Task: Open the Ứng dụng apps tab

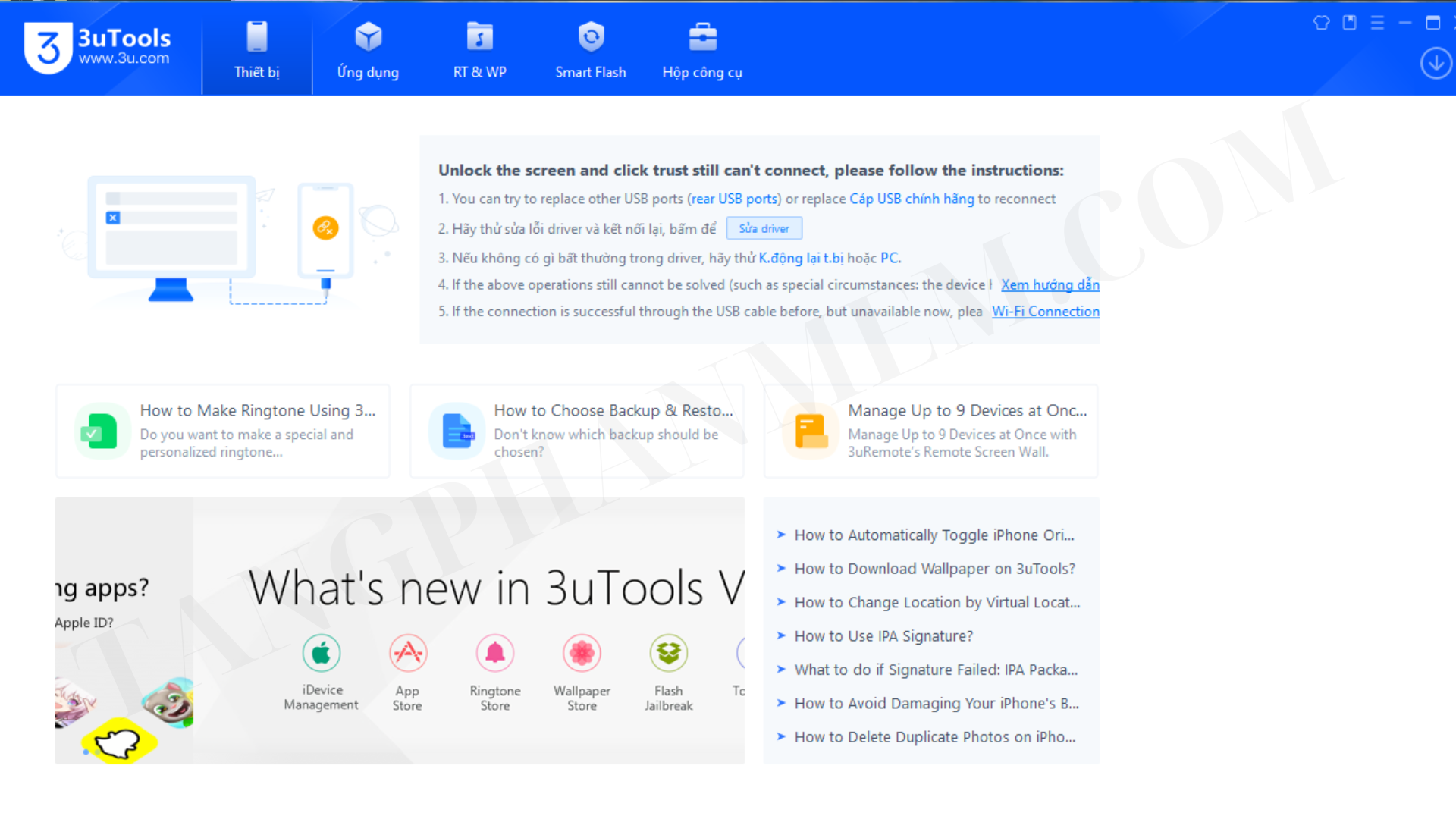Action: tap(368, 49)
